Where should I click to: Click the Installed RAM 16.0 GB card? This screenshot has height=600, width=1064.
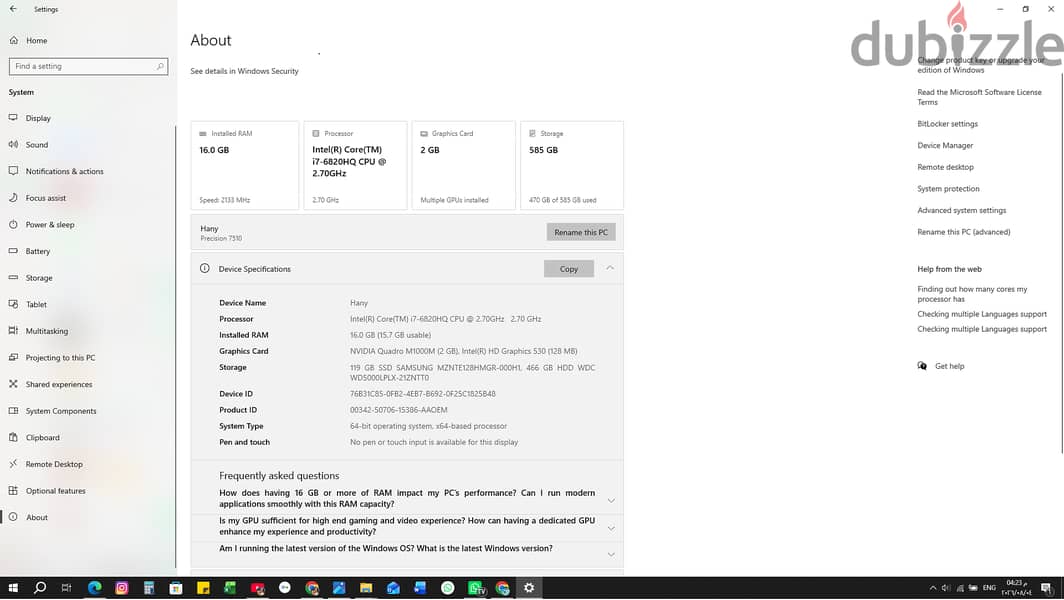[x=245, y=166]
